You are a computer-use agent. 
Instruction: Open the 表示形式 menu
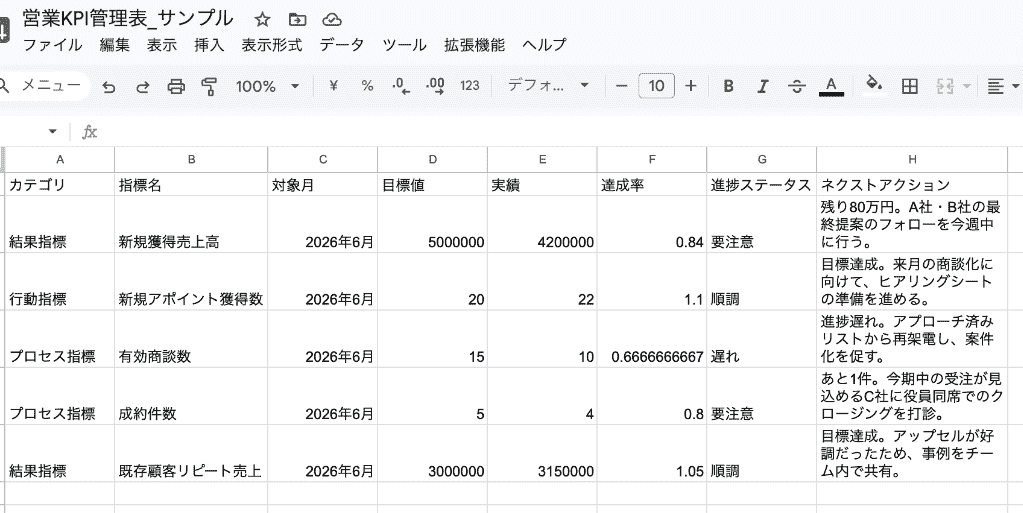[272, 45]
